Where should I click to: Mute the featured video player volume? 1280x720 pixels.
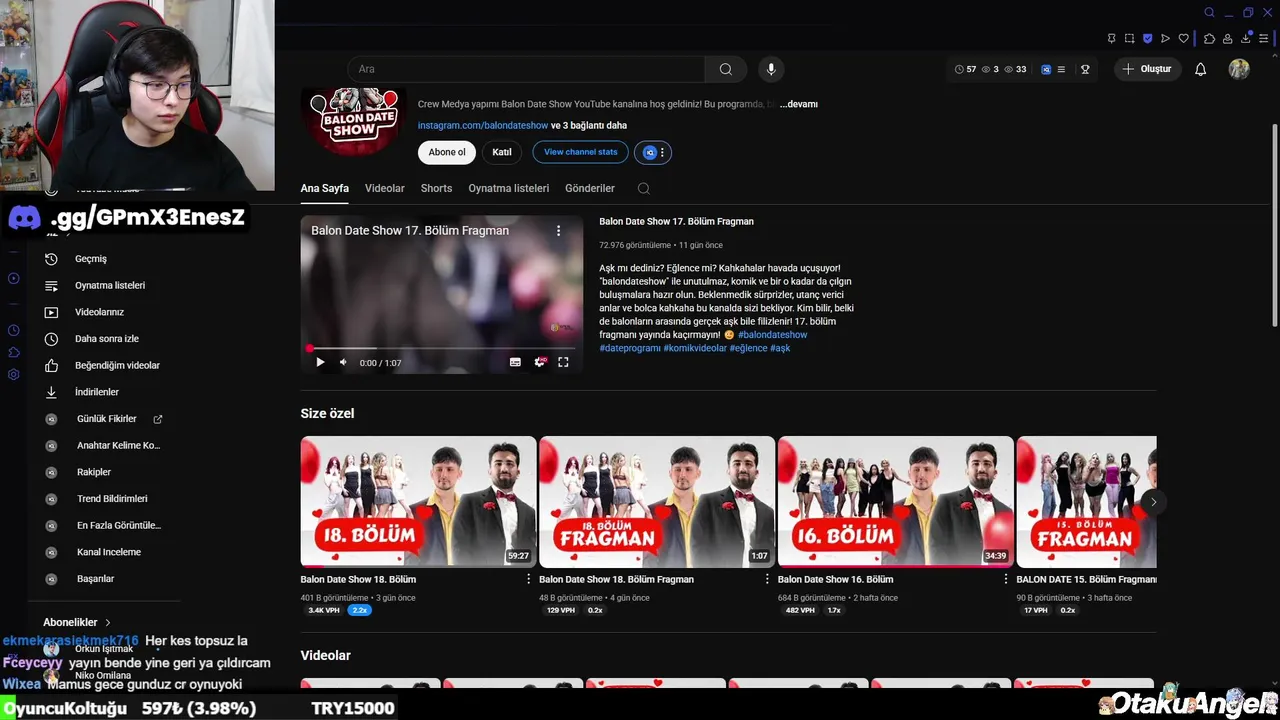click(x=343, y=362)
